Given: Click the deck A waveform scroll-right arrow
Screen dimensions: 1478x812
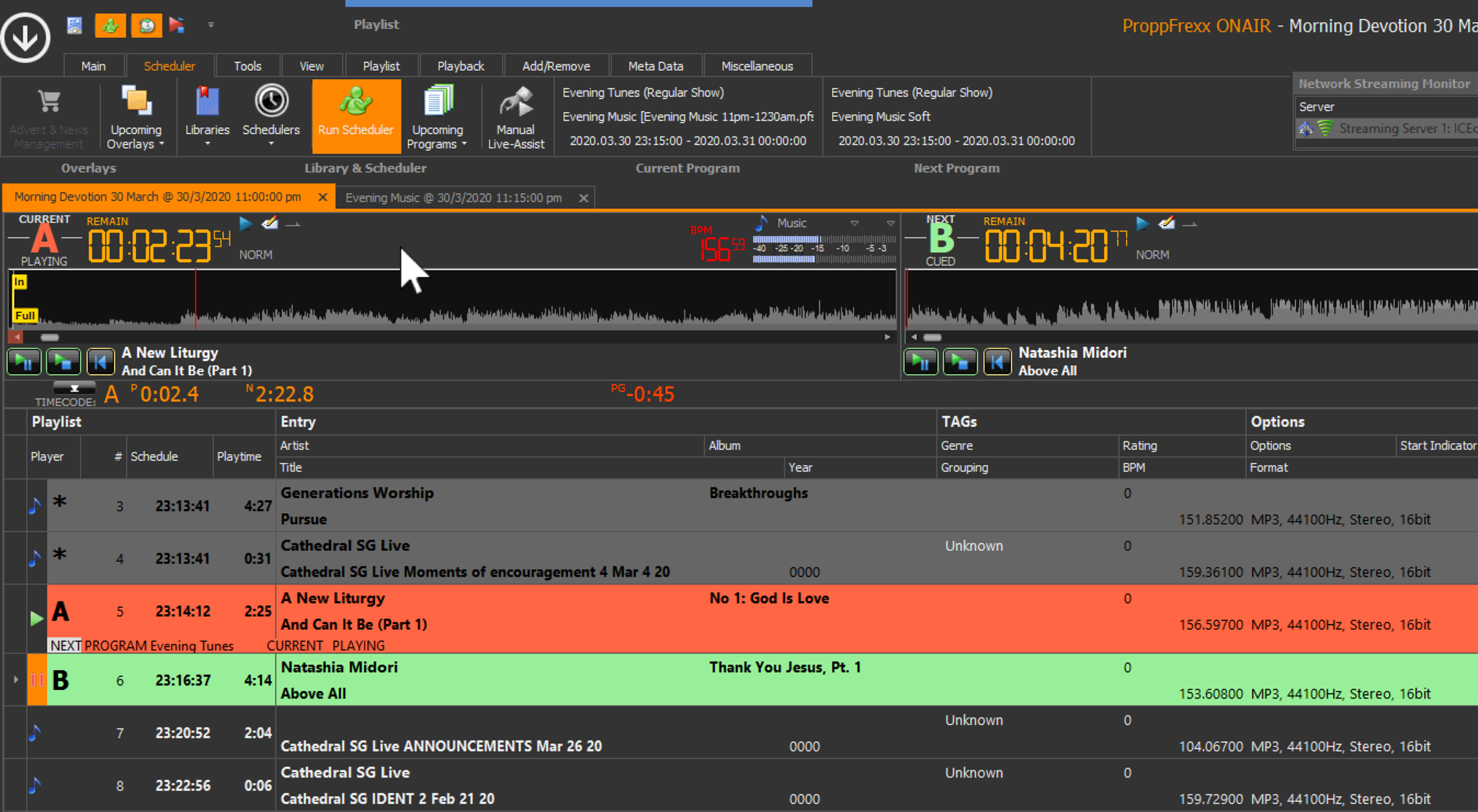Looking at the screenshot, I should tap(887, 337).
